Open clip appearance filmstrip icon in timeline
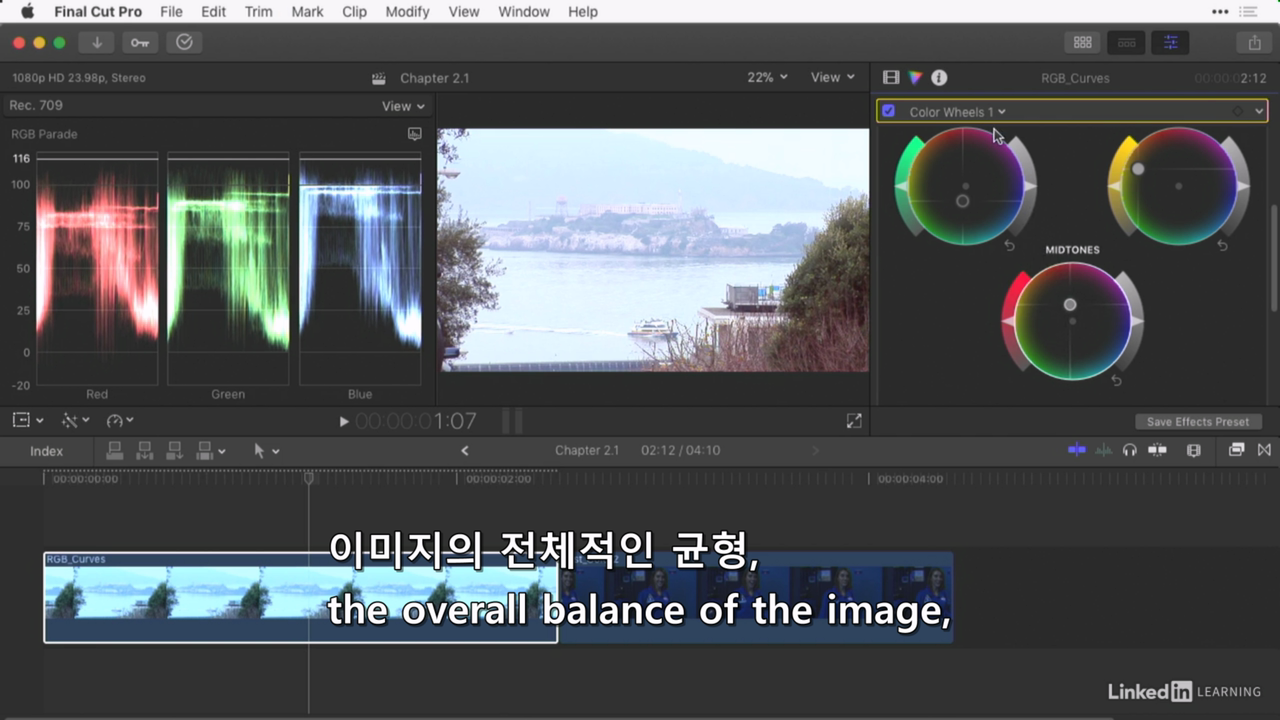Image resolution: width=1280 pixels, height=720 pixels. click(x=1193, y=450)
